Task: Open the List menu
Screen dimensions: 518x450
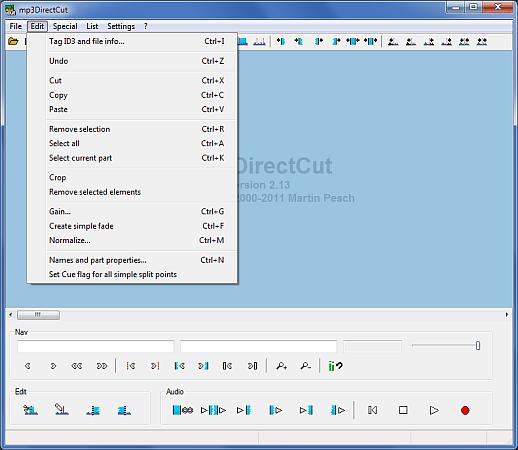Action: point(92,26)
